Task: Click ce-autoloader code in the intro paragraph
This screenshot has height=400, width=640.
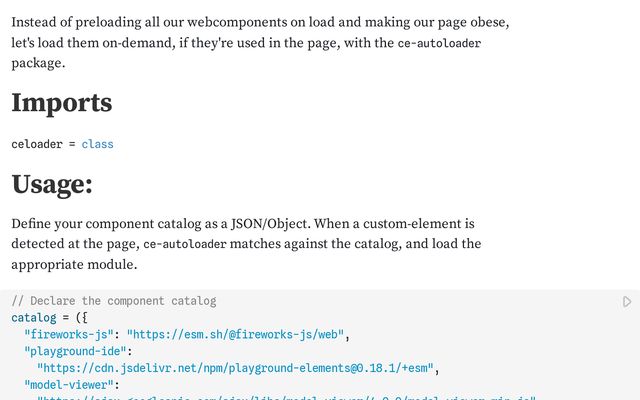Action: pyautogui.click(x=439, y=44)
